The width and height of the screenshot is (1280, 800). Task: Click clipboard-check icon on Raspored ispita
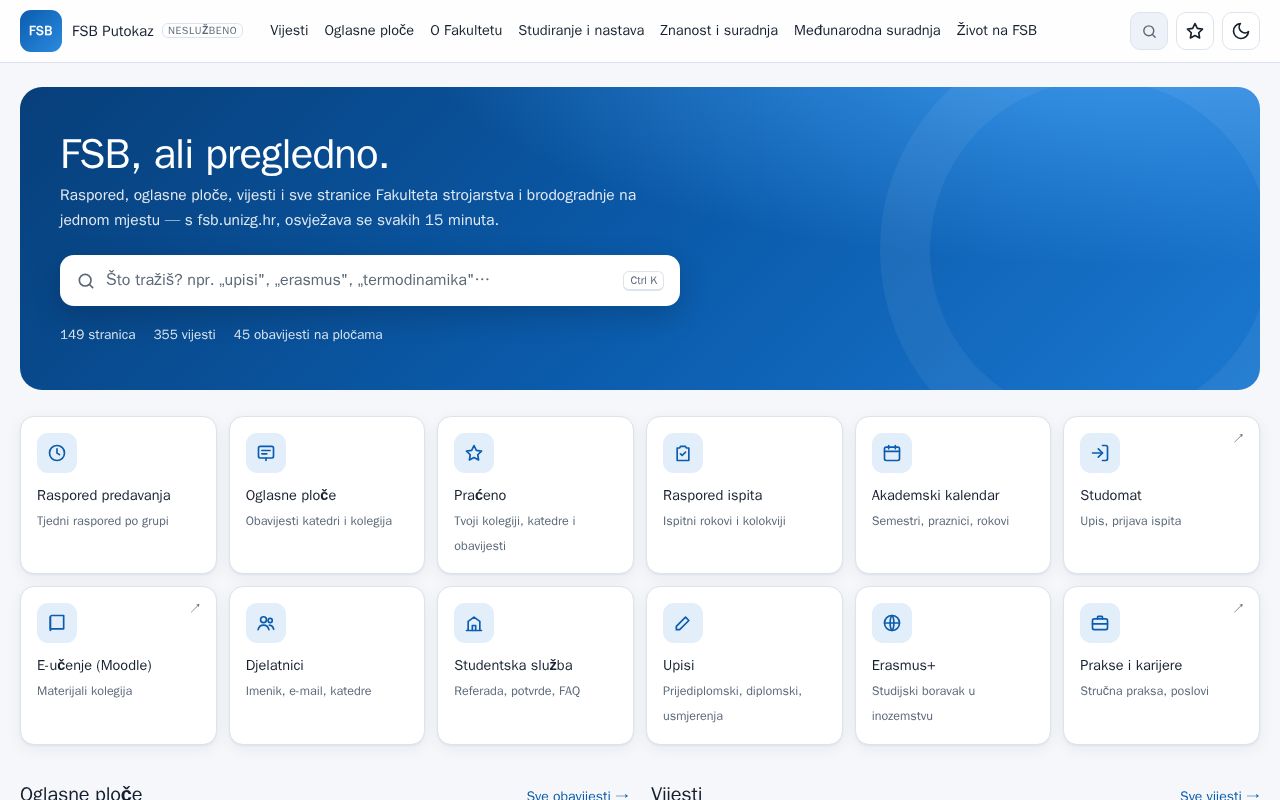click(683, 453)
